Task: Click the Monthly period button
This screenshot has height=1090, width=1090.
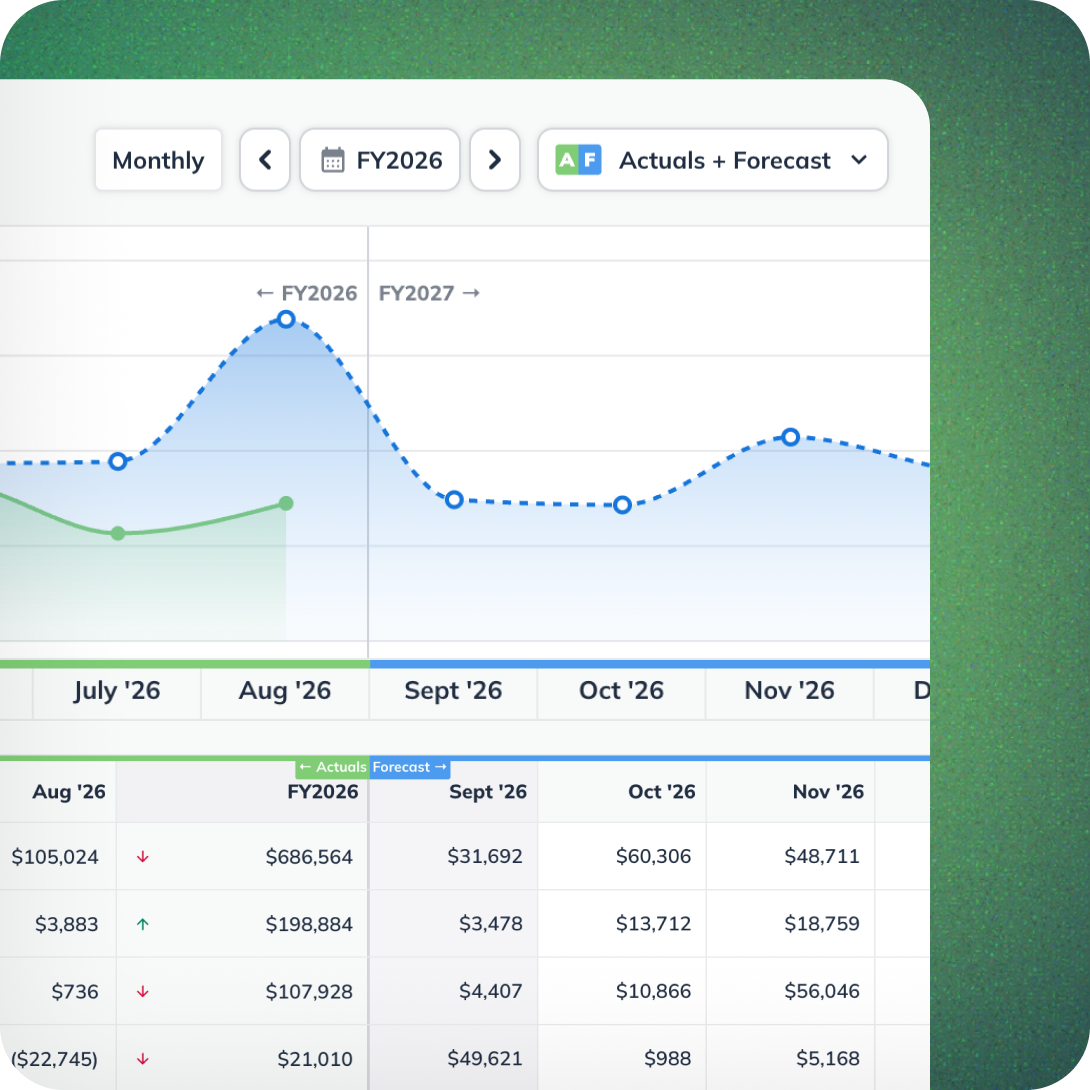Action: click(158, 160)
